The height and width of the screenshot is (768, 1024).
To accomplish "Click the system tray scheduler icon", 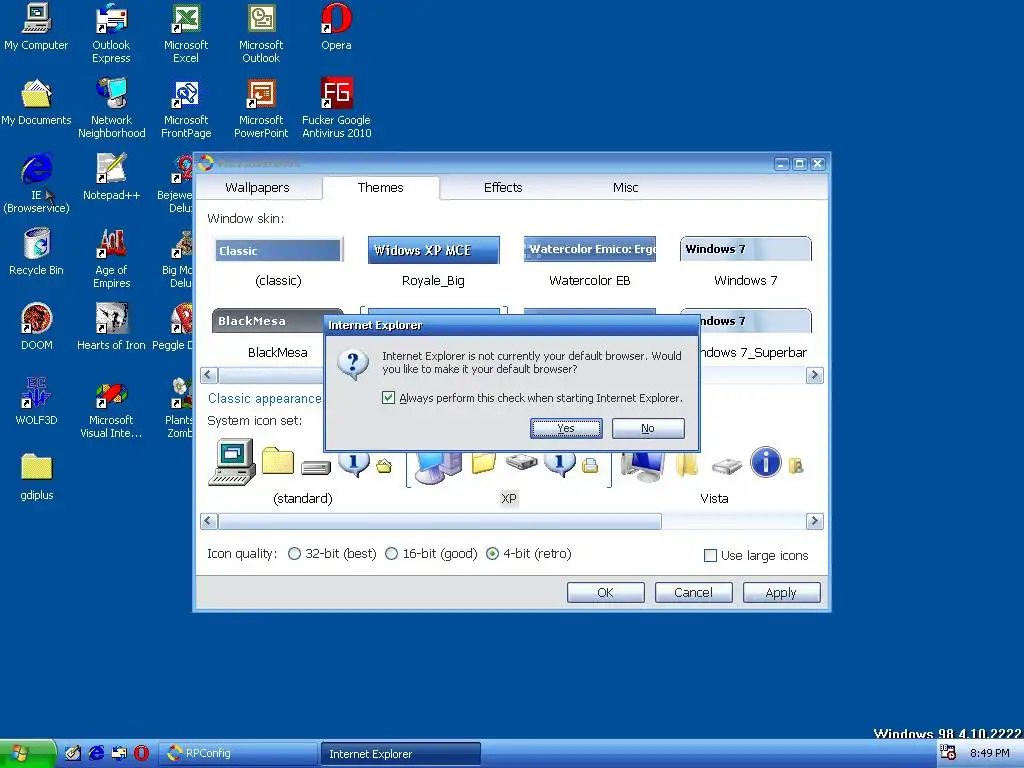I will (948, 752).
